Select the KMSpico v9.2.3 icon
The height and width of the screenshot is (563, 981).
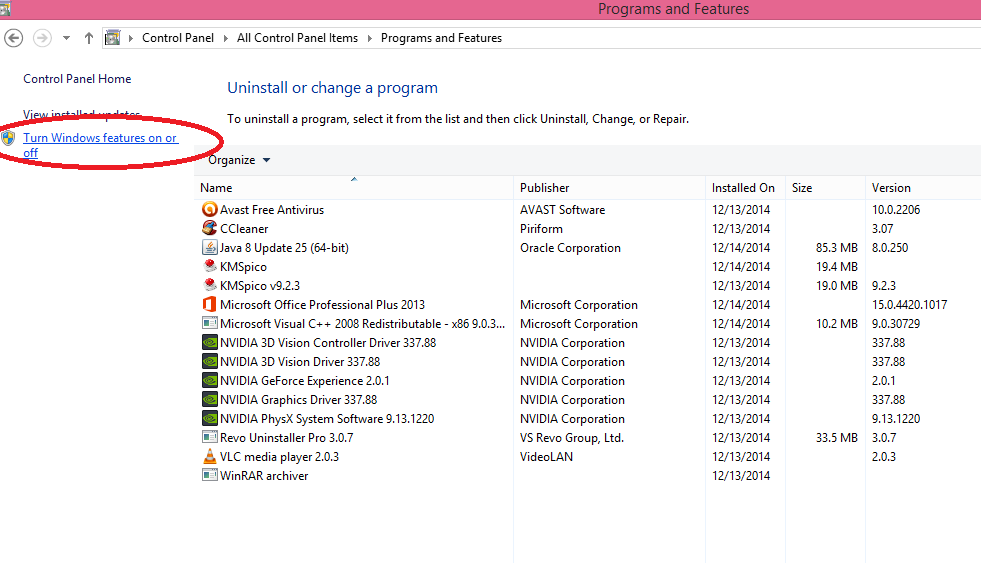[210, 285]
